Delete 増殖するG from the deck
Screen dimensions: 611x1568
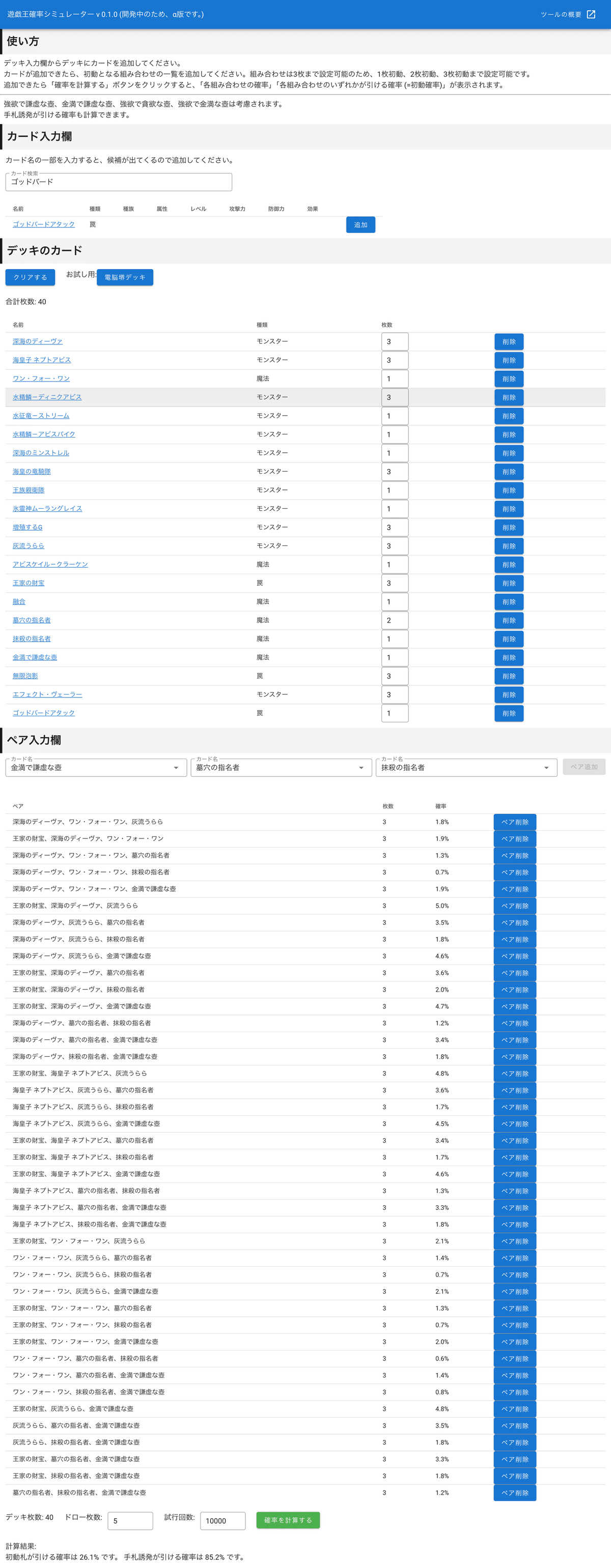pos(509,528)
